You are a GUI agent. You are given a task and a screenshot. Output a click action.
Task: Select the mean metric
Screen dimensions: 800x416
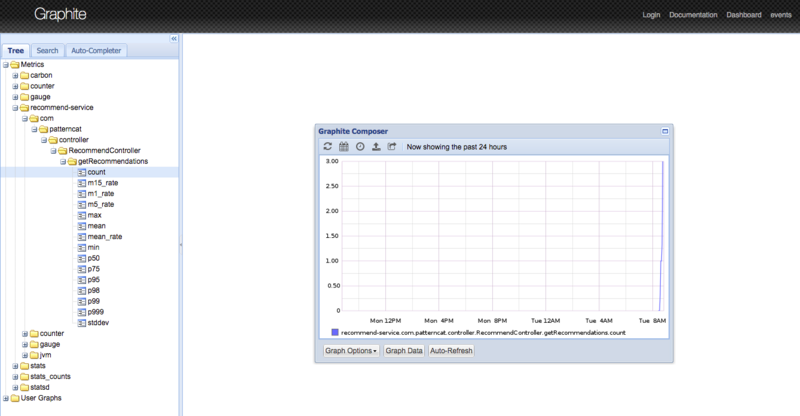pyautogui.click(x=96, y=226)
